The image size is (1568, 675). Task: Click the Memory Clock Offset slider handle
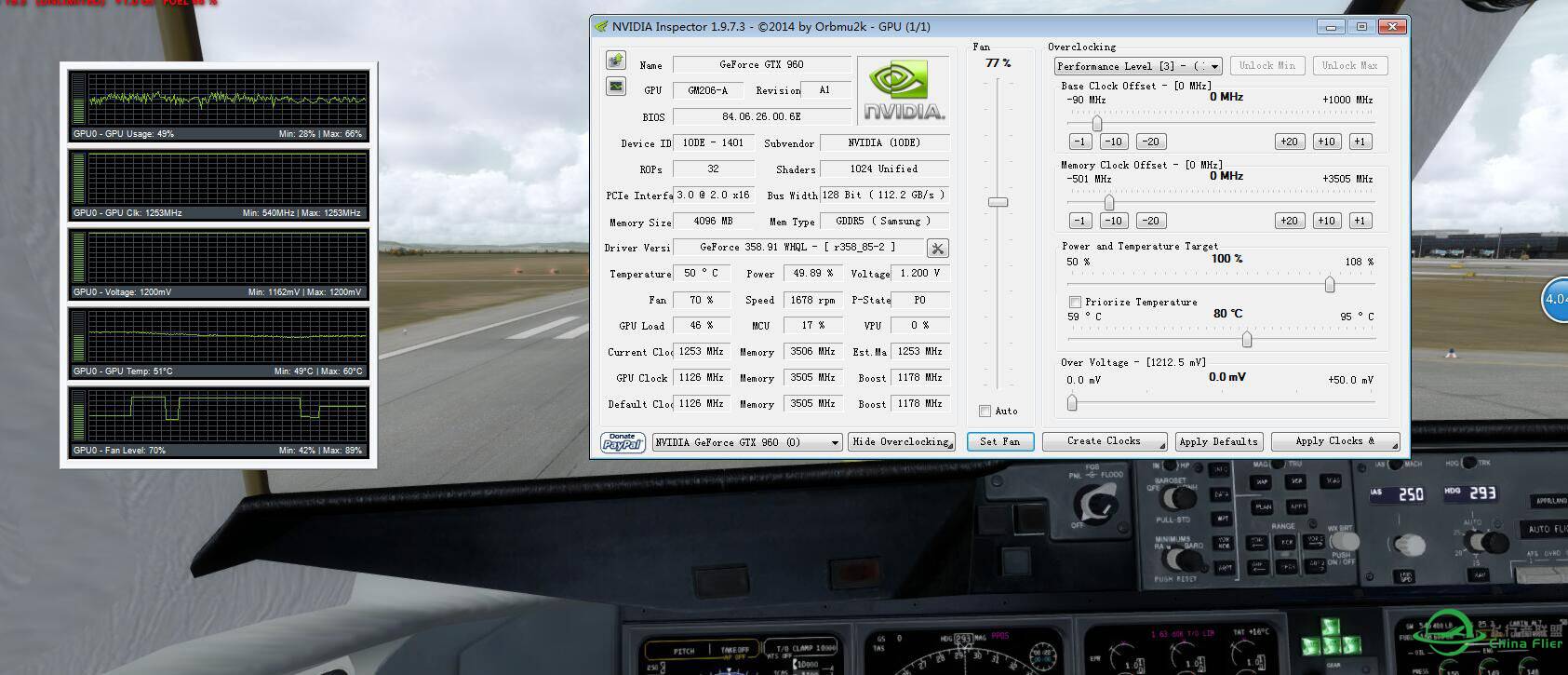tap(1109, 202)
